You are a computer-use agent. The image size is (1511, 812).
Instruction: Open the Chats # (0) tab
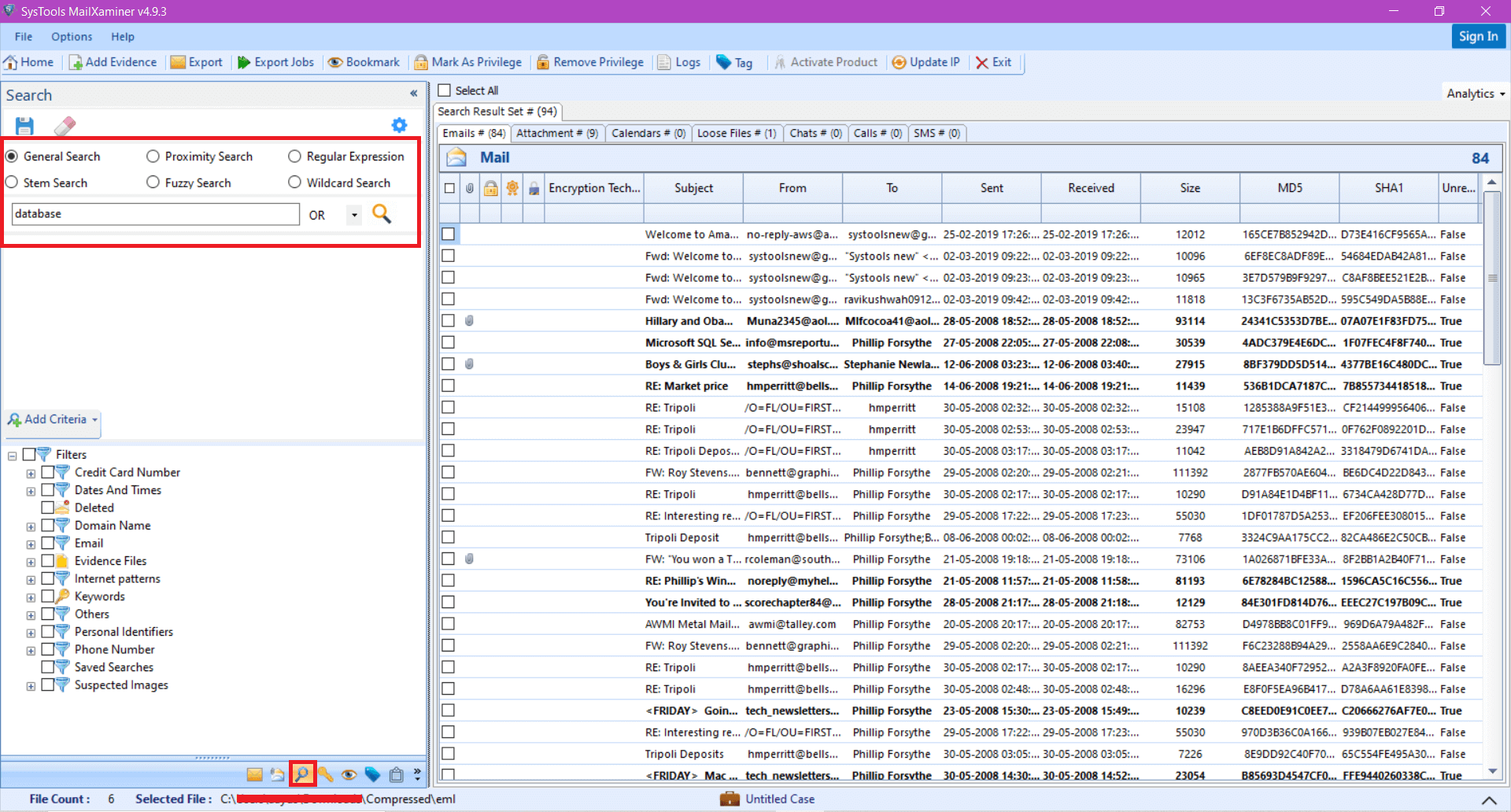[x=816, y=133]
